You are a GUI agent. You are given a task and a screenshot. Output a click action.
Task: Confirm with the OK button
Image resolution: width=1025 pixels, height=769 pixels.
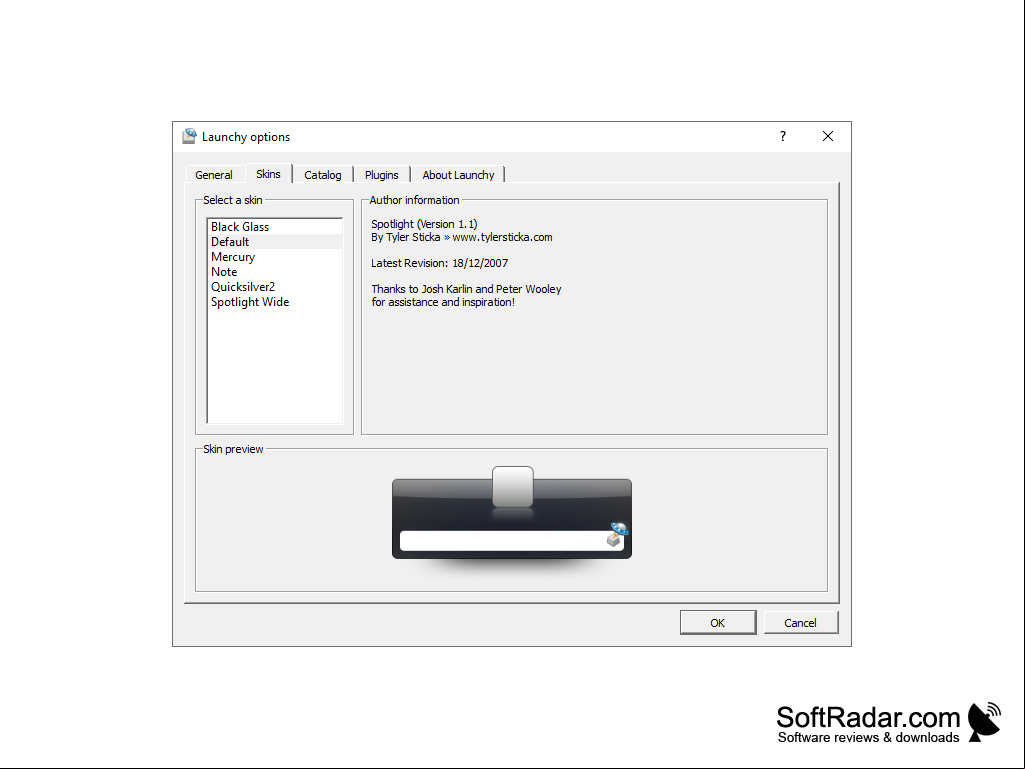718,623
